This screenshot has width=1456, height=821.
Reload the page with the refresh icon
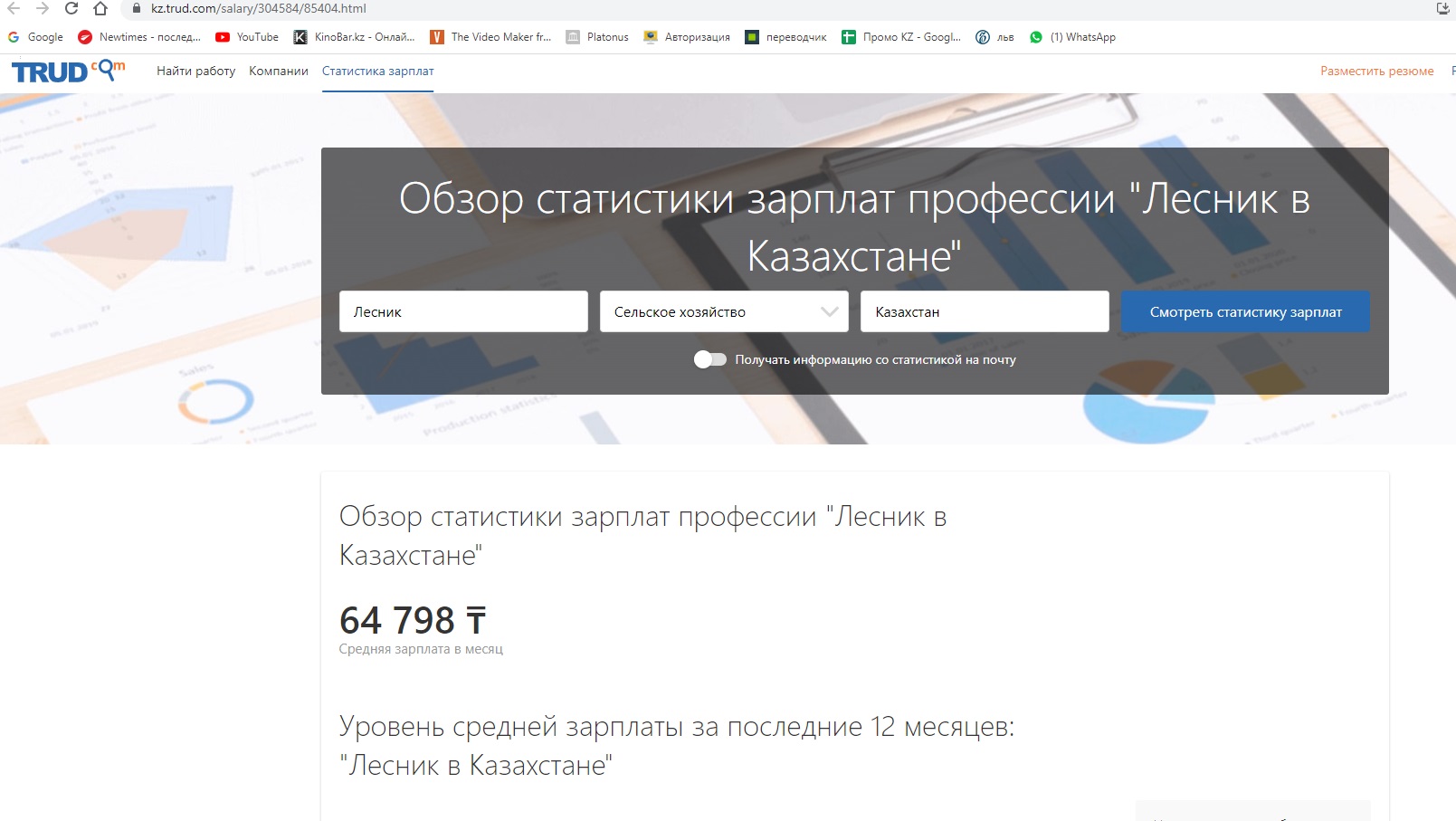(71, 8)
